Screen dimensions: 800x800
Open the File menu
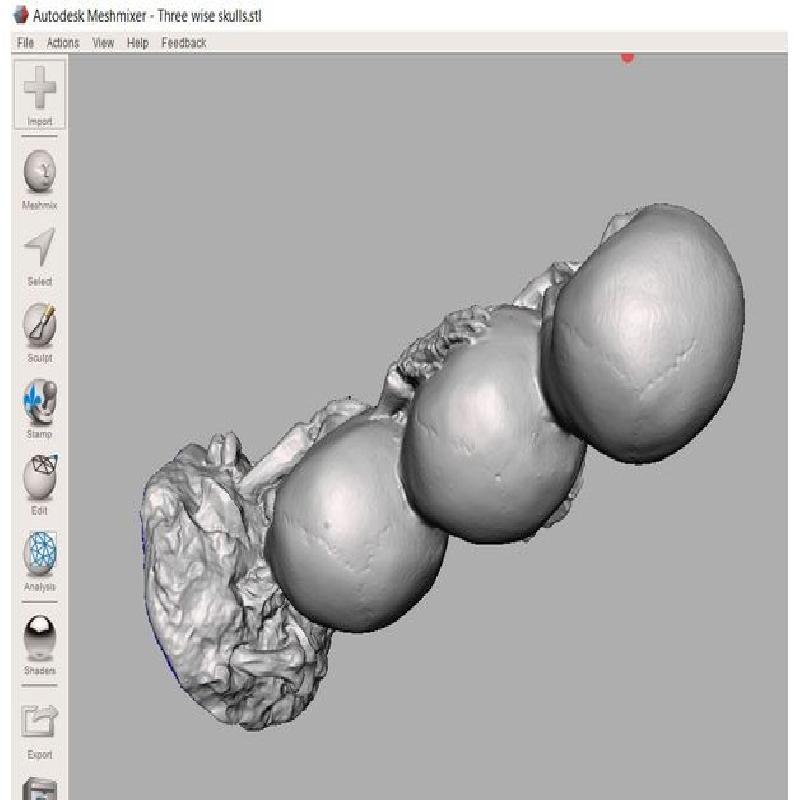[x=25, y=43]
